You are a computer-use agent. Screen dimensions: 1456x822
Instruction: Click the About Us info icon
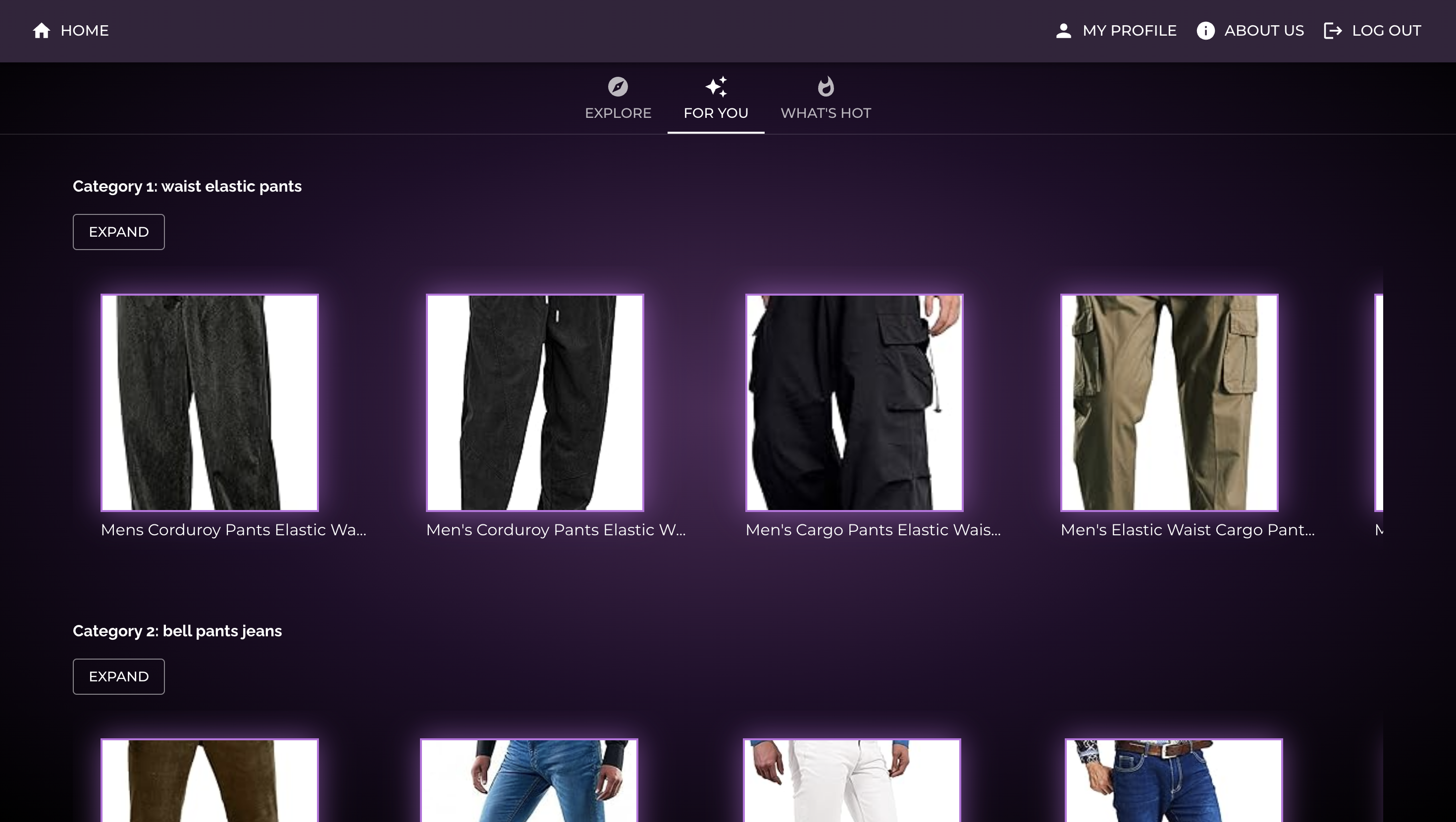pyautogui.click(x=1205, y=31)
